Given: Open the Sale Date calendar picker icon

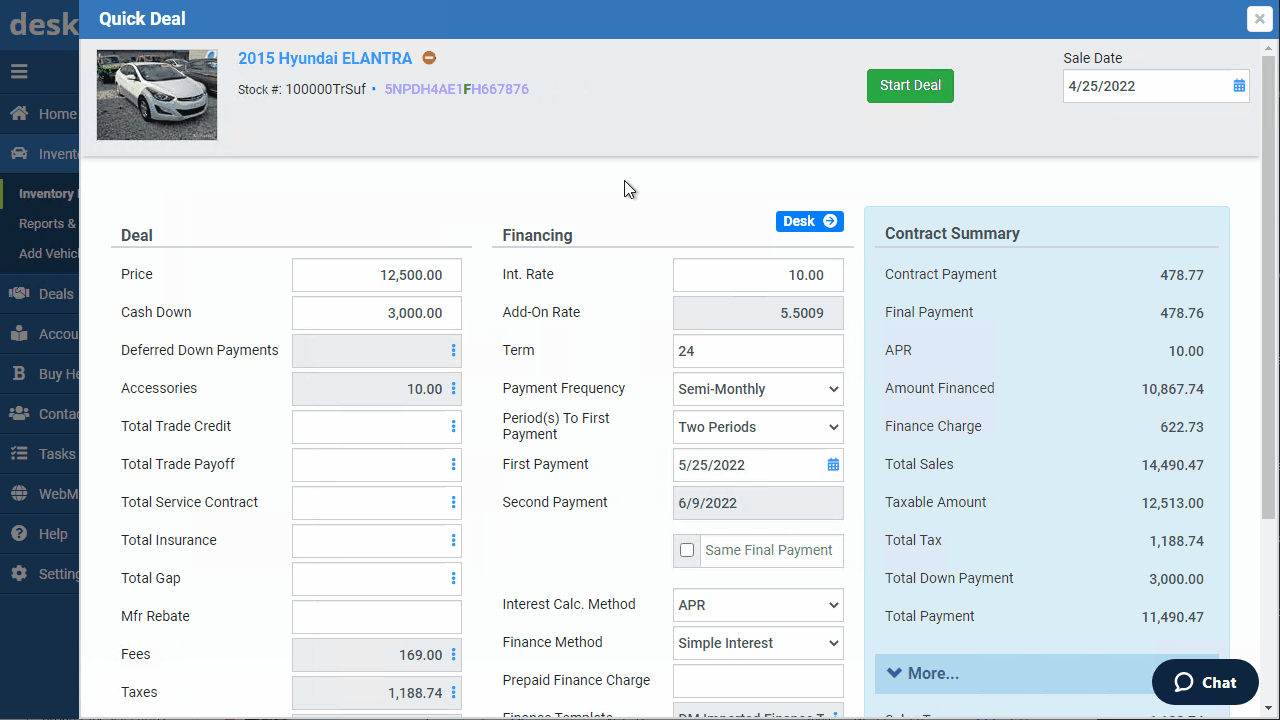Looking at the screenshot, I should tap(1239, 86).
